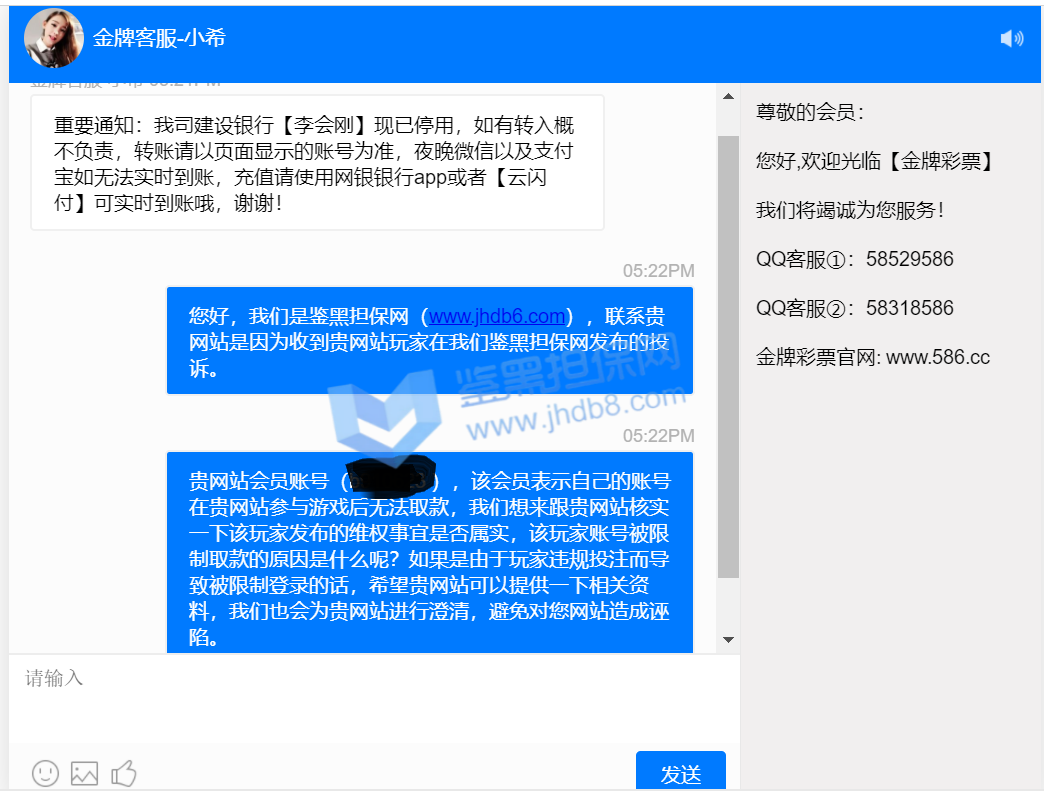The width and height of the screenshot is (1044, 794).
Task: Click QQ客服① number 58529586
Action: [x=909, y=259]
